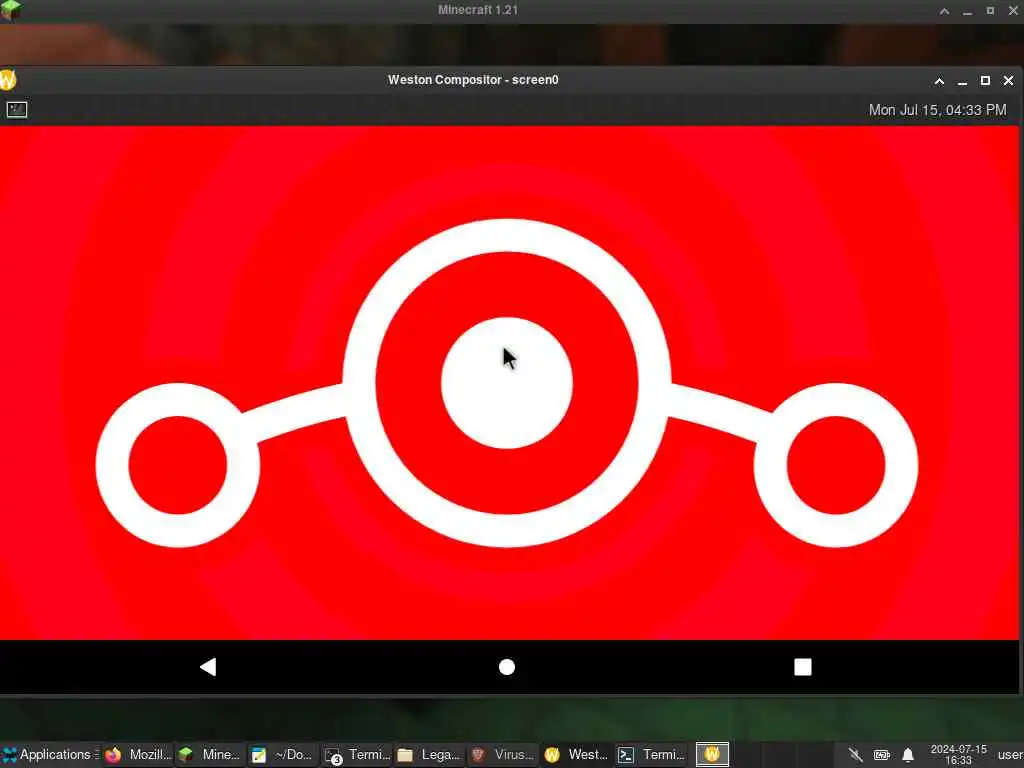The width and height of the screenshot is (1024, 768).
Task: Click the Minecraft window icon in title bar
Action: point(10,10)
